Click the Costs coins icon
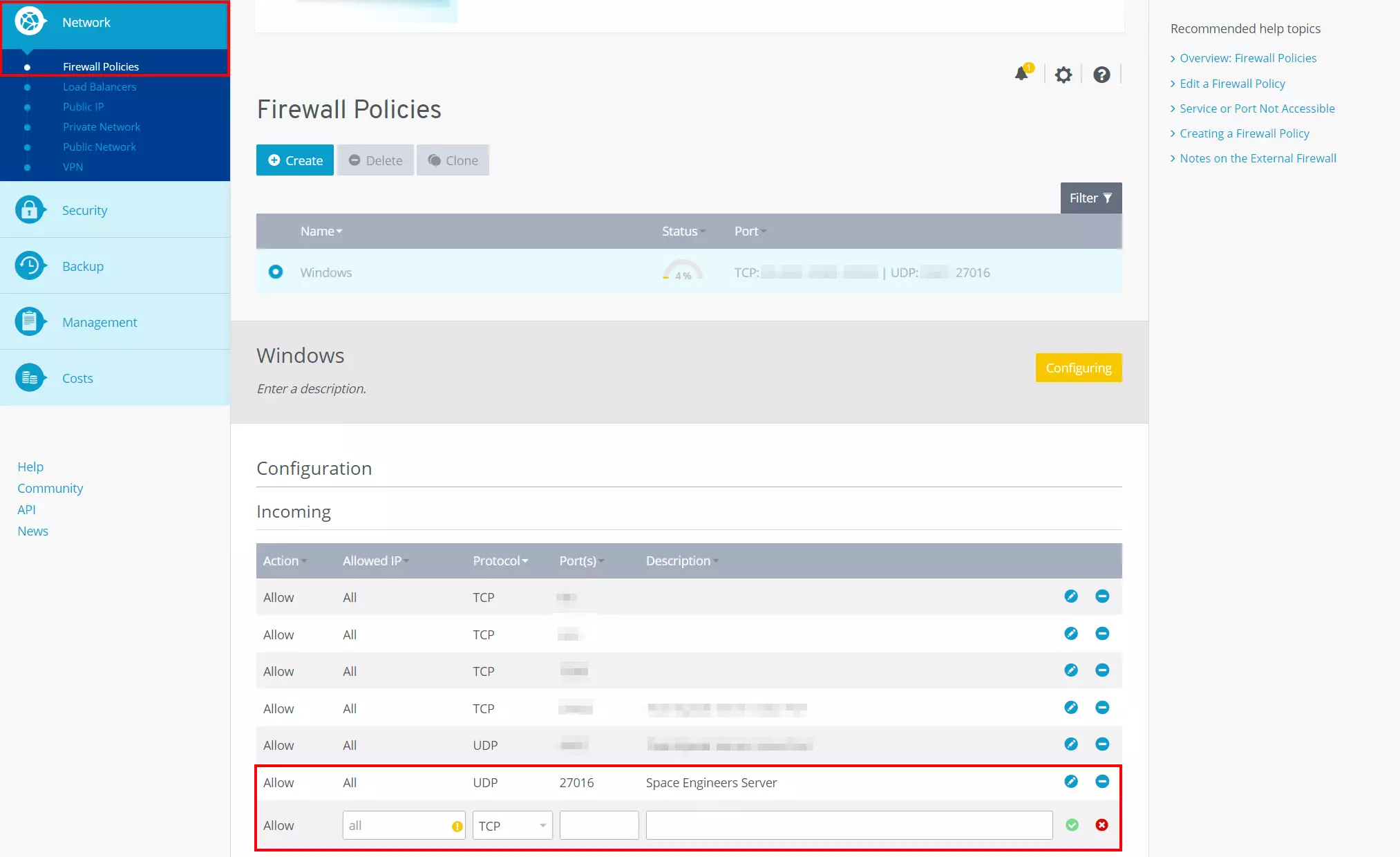Screen dimensions: 1400x857 (x=30, y=377)
